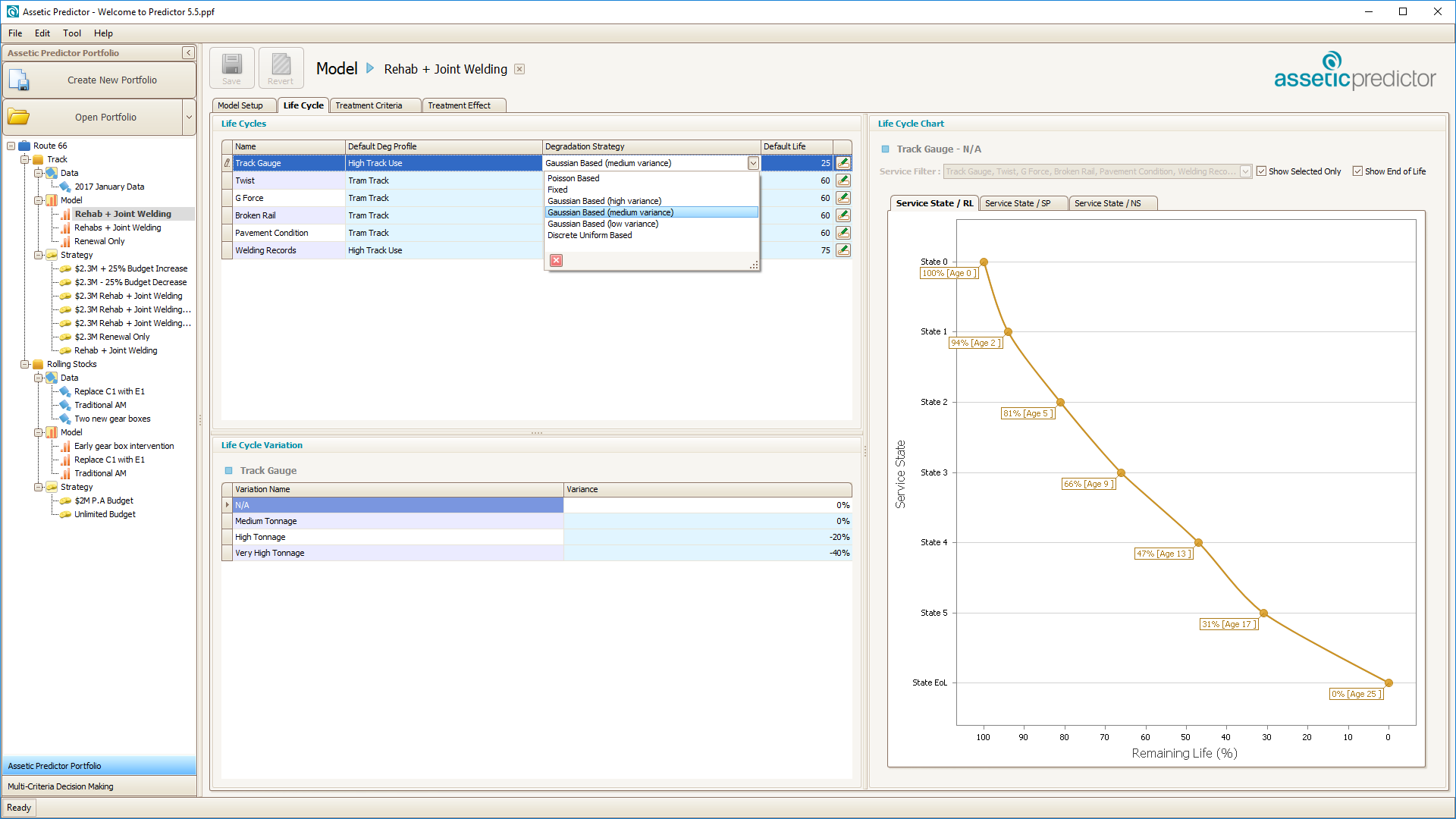Image resolution: width=1456 pixels, height=819 pixels.
Task: Select Unlimited Budget strategy icon
Action: pos(65,514)
